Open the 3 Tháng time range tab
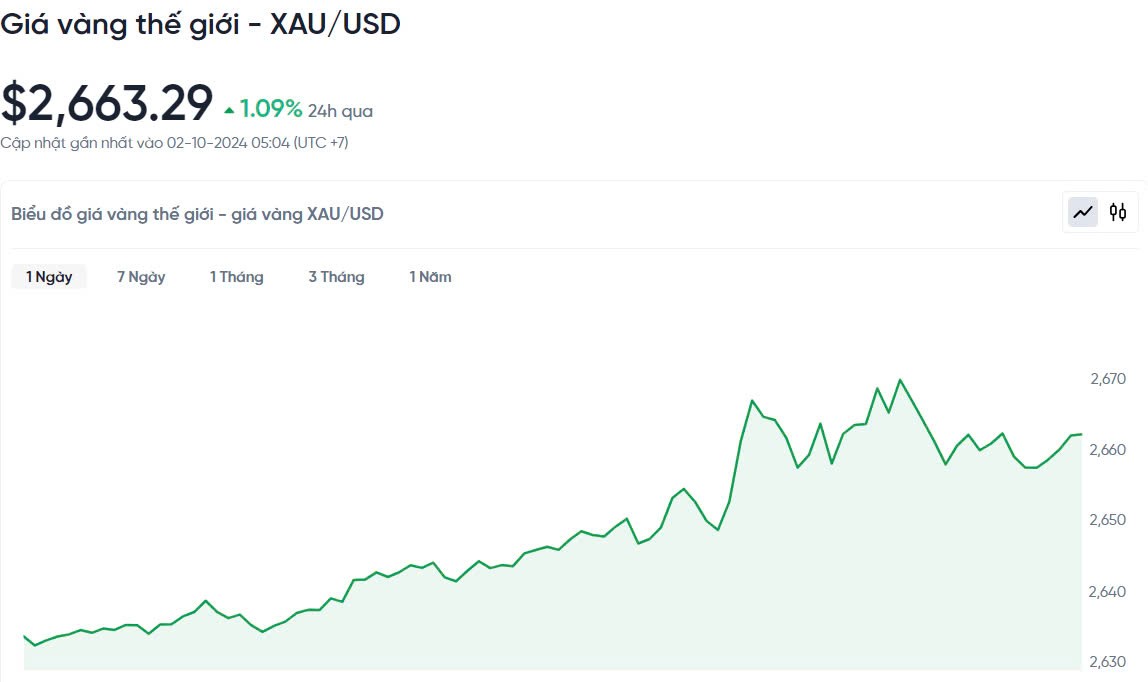Viewport: 1148px width, 682px height. [336, 277]
